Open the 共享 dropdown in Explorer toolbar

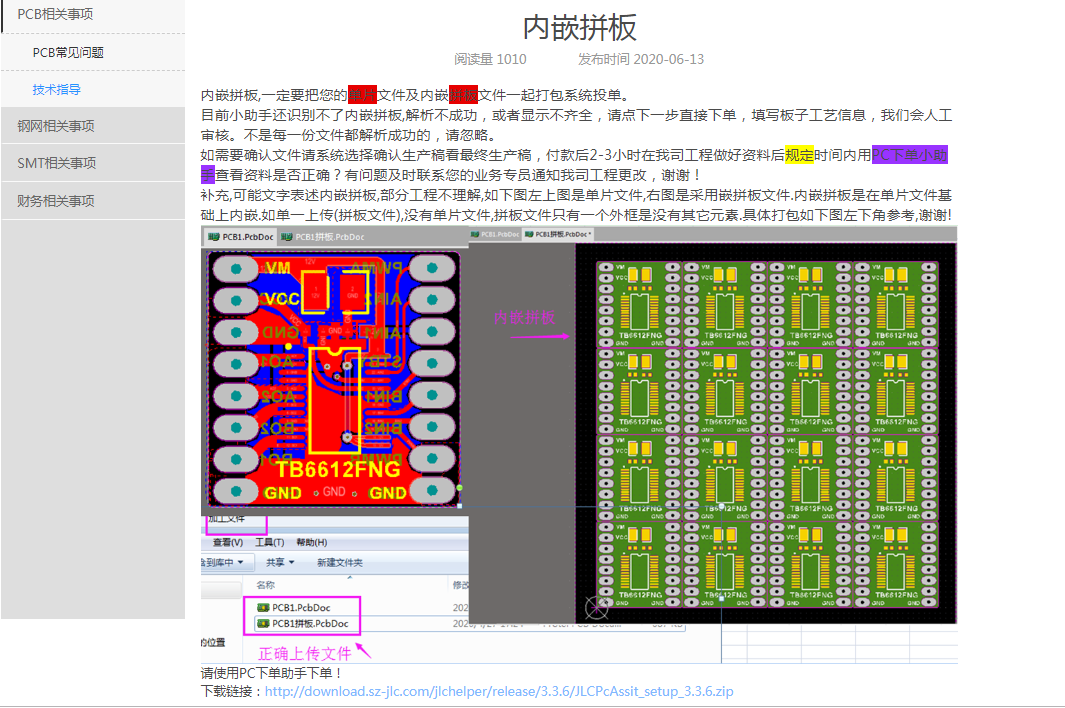[280, 563]
